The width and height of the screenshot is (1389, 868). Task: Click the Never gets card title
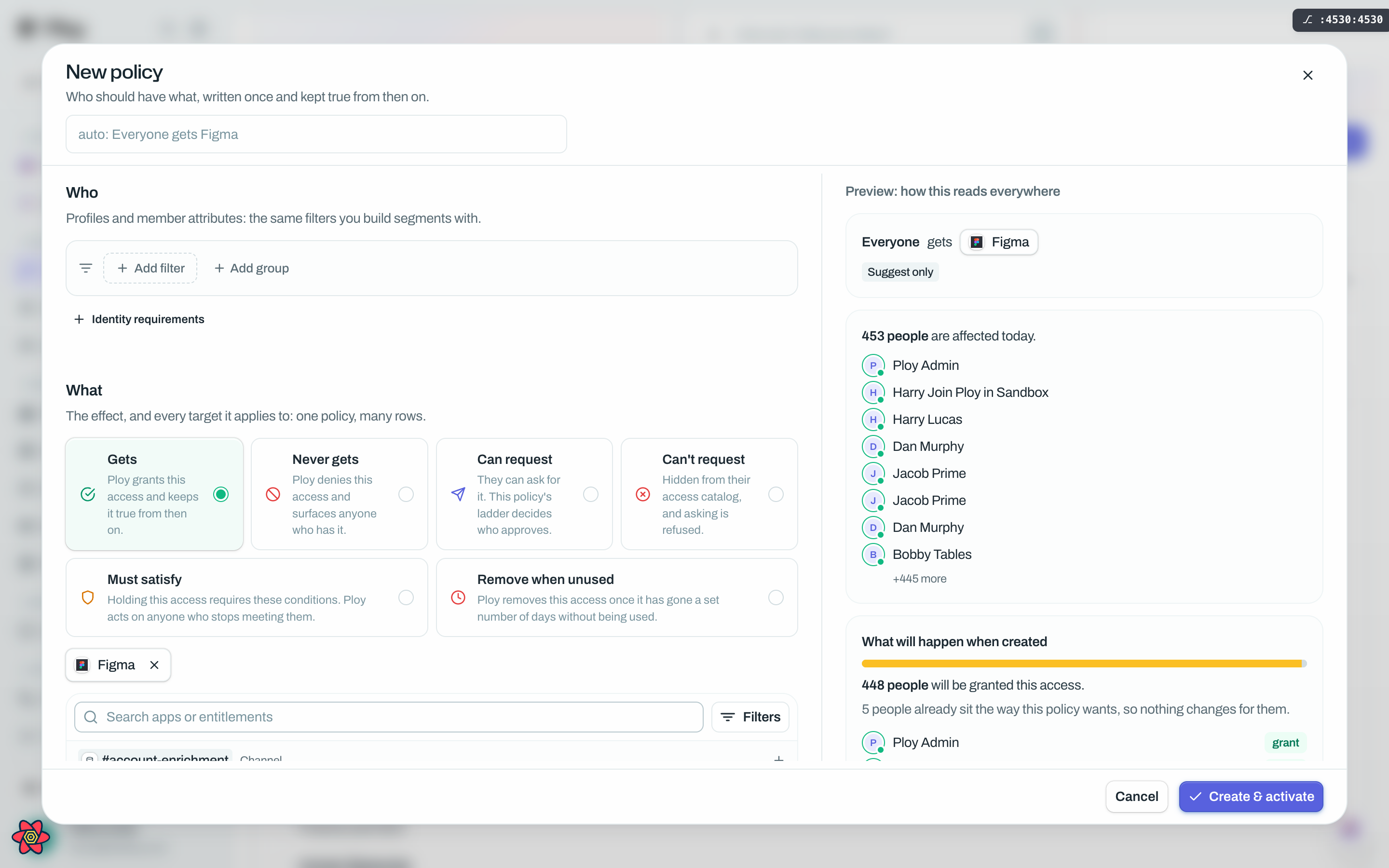[x=325, y=459]
